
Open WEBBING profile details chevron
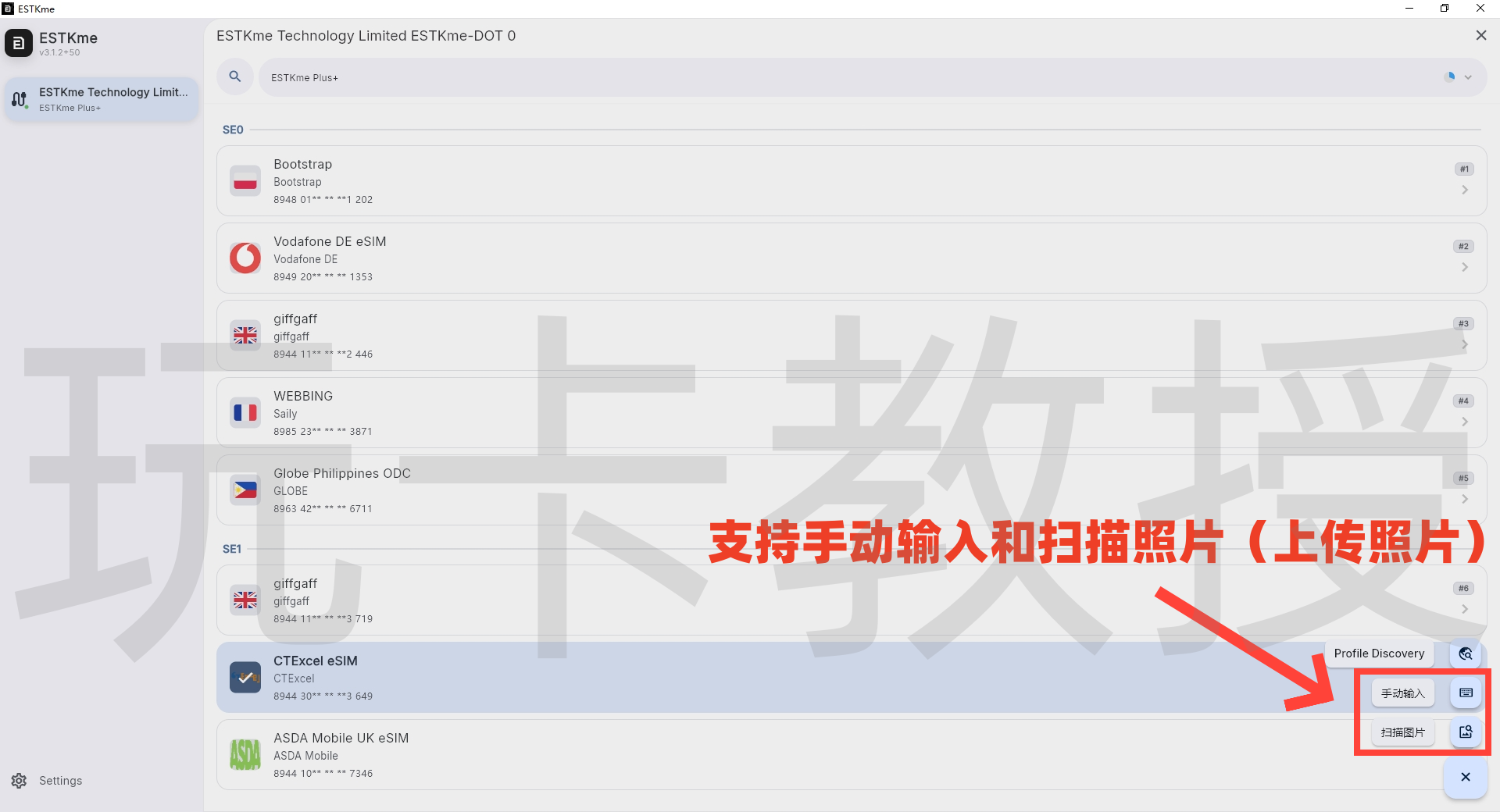1465,422
